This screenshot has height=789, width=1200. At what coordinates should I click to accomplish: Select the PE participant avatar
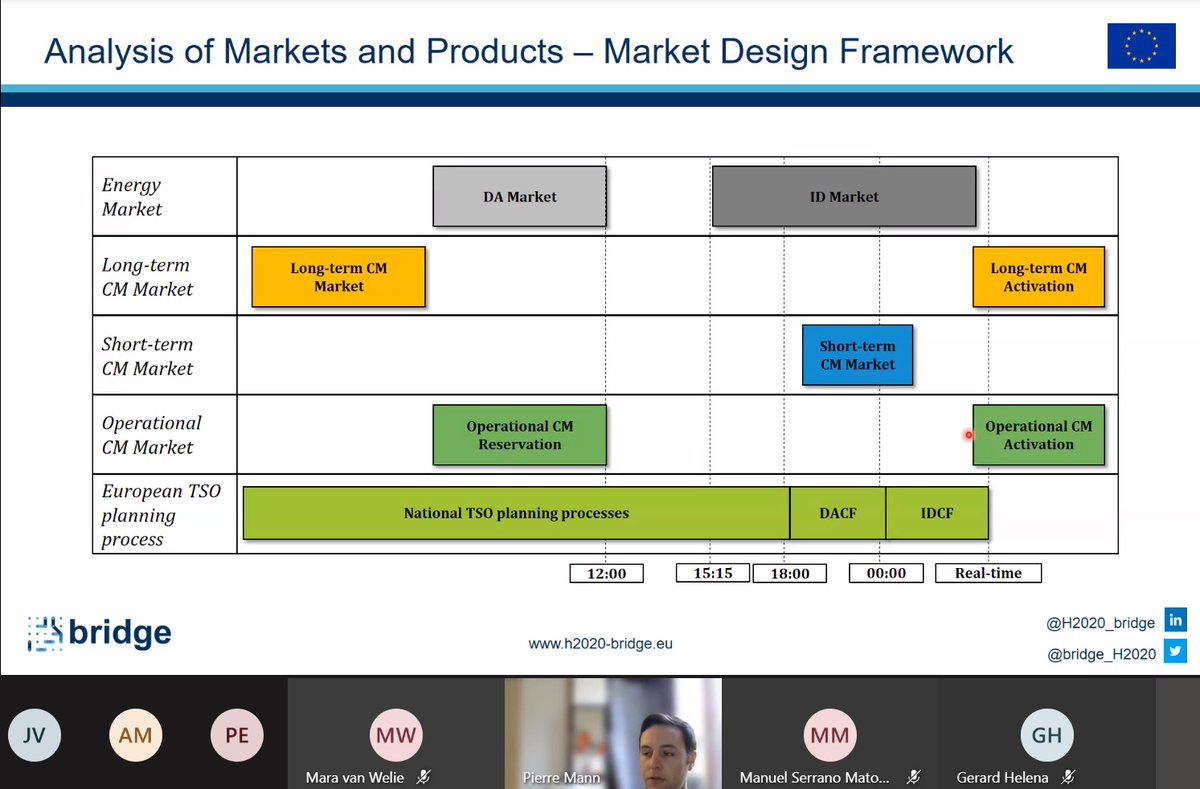237,735
